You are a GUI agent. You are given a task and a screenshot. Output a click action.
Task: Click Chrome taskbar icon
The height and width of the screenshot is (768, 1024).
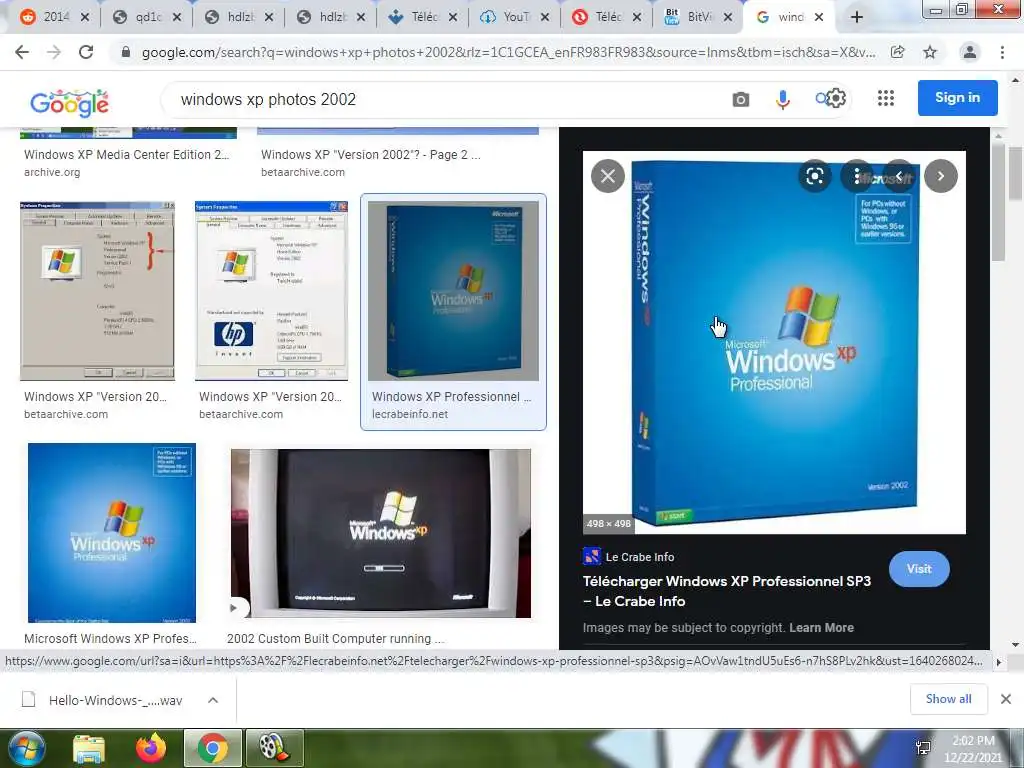[213, 748]
